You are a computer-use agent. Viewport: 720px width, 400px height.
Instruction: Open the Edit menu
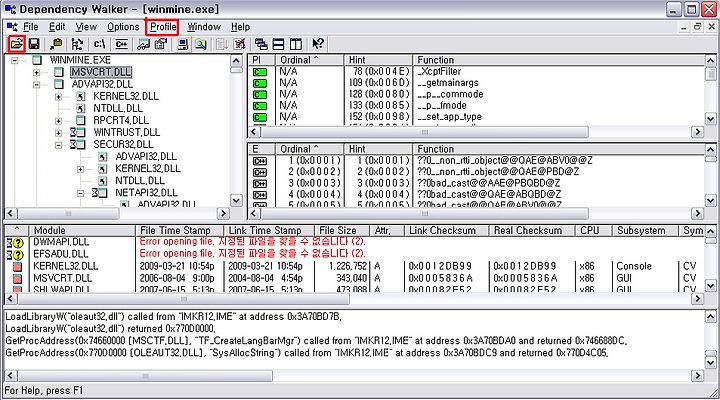coord(57,27)
